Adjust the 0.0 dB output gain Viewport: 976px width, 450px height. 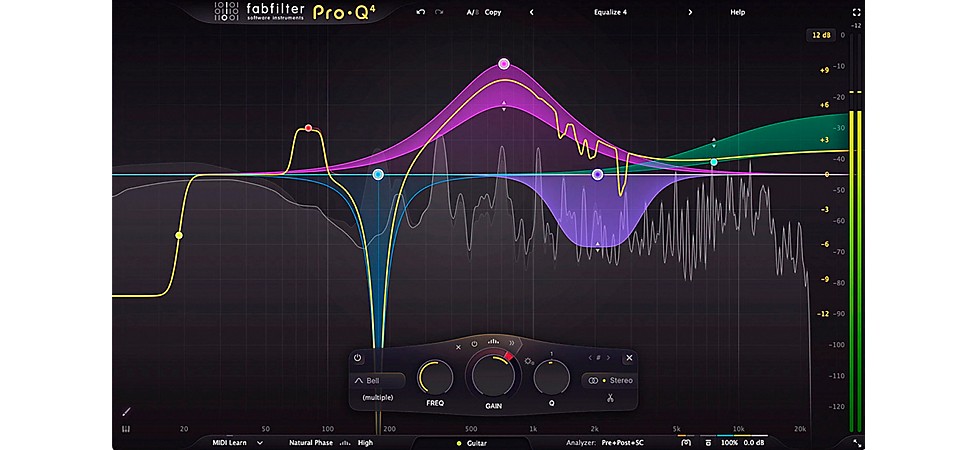753,443
